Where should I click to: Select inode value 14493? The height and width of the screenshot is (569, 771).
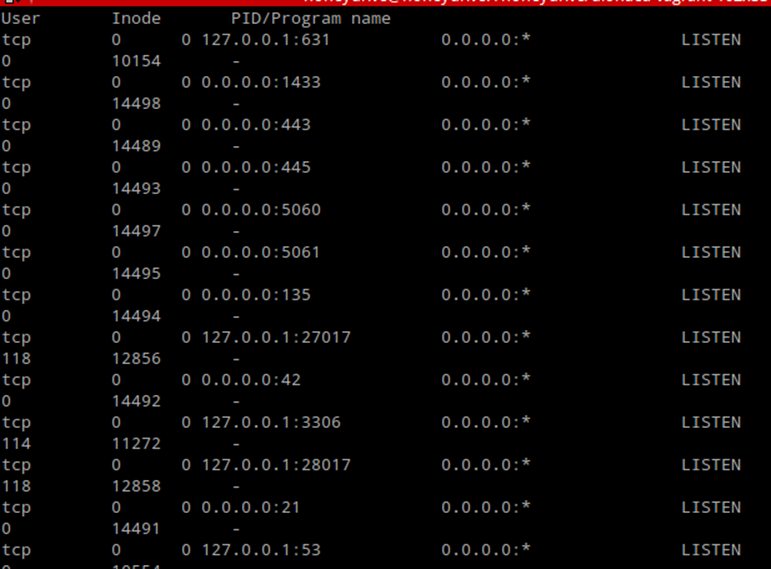pos(136,188)
